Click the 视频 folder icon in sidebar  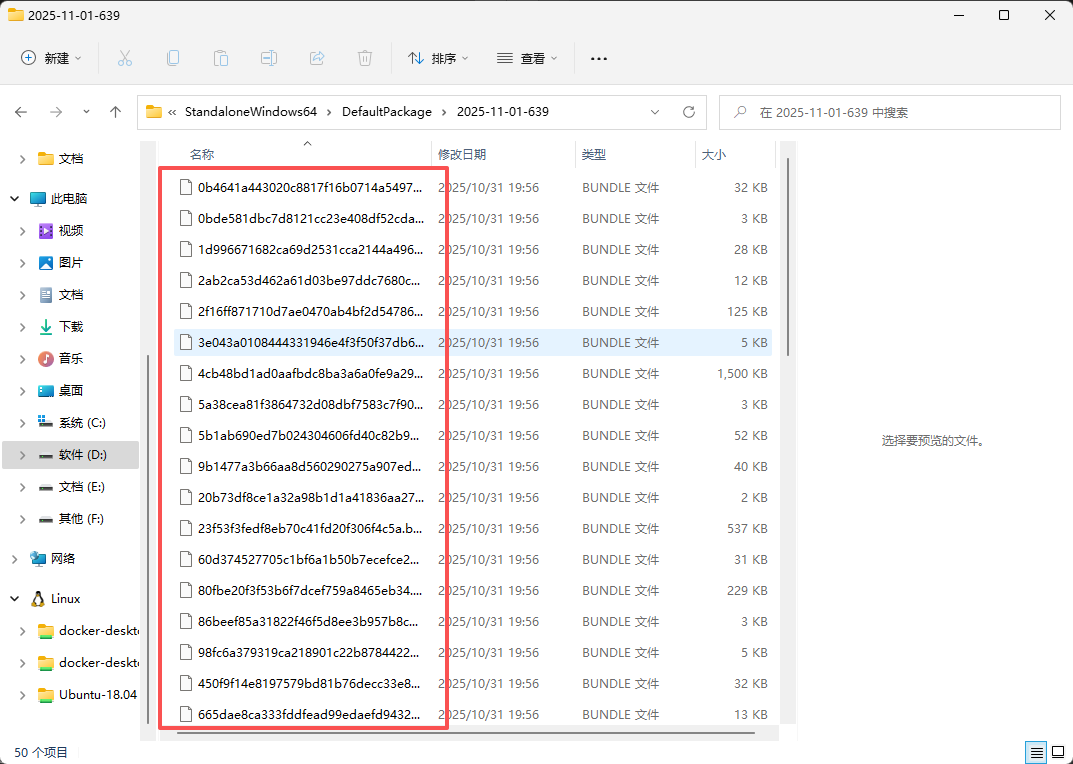(46, 231)
